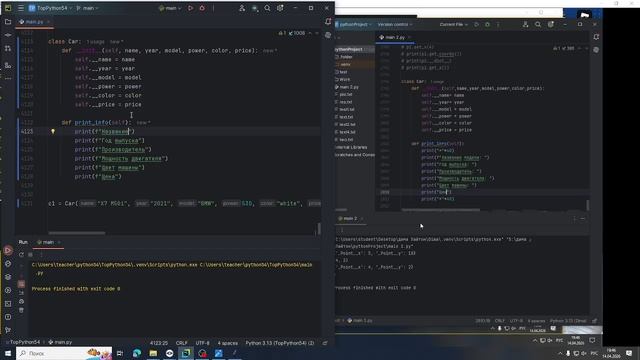Open Task View on taskbar
This screenshot has width=640, height=360.
(120, 353)
